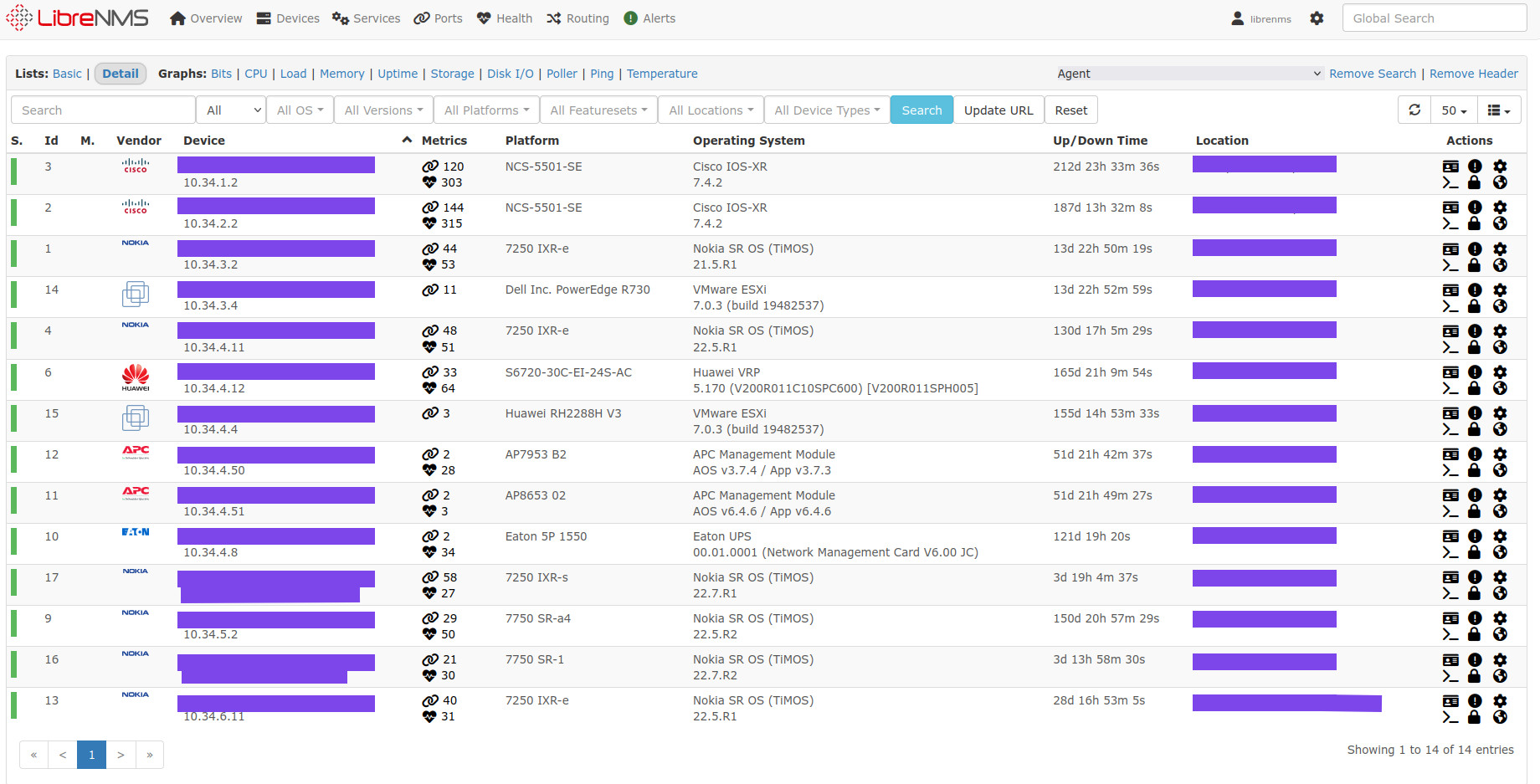
Task: Open the All Locations dropdown filter
Action: [x=710, y=110]
